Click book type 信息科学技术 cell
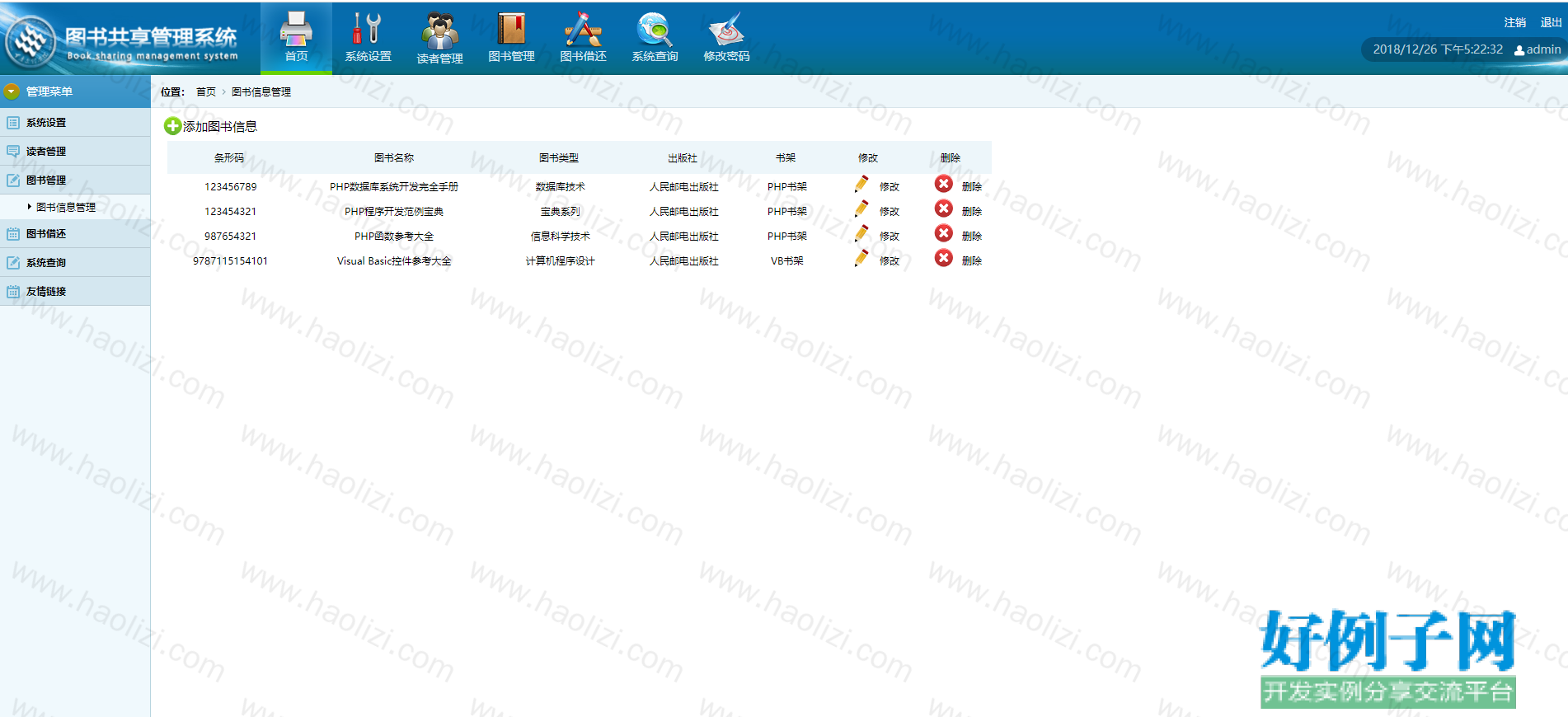1568x717 pixels. point(561,236)
